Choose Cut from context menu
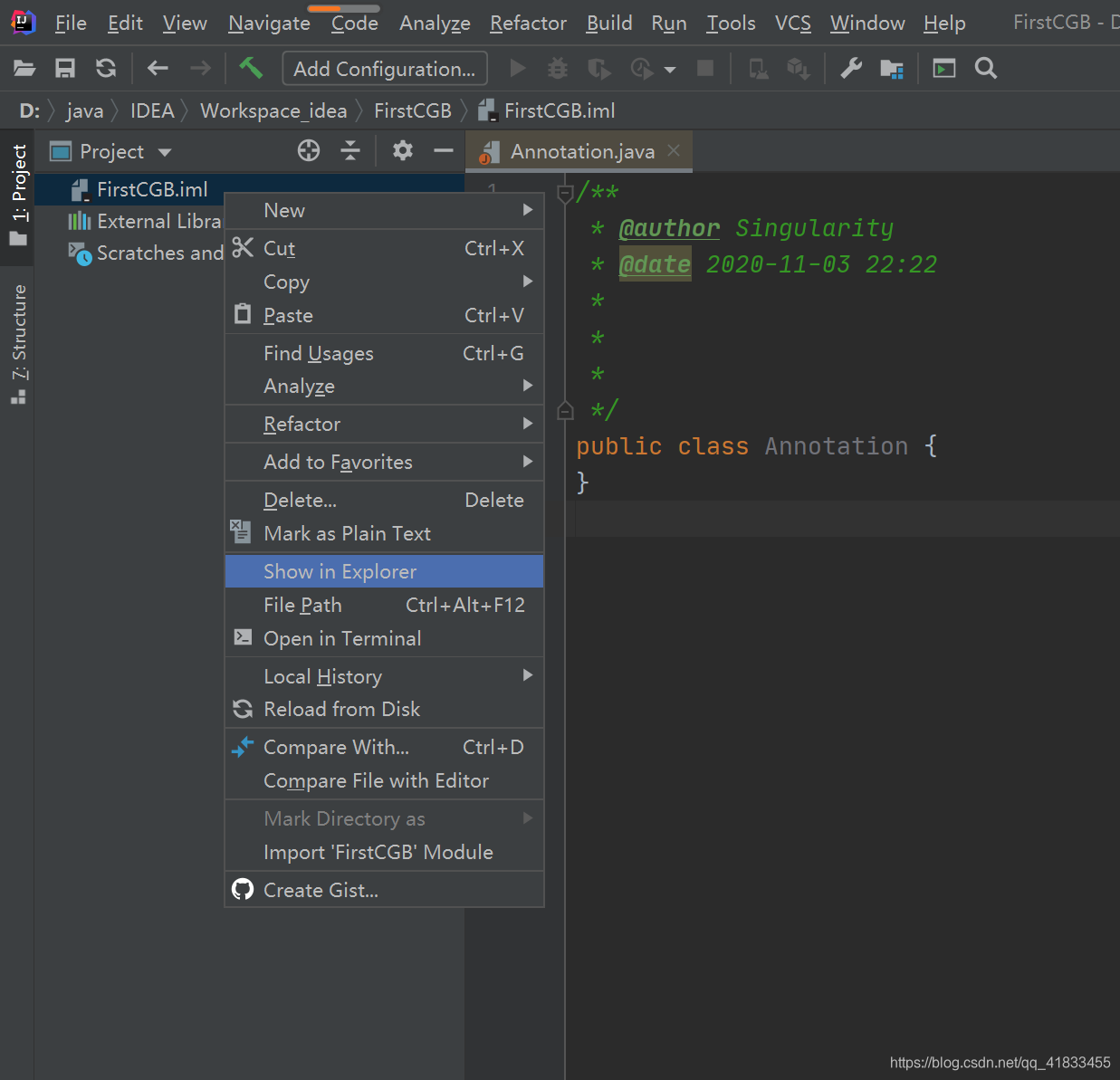 pyautogui.click(x=384, y=248)
